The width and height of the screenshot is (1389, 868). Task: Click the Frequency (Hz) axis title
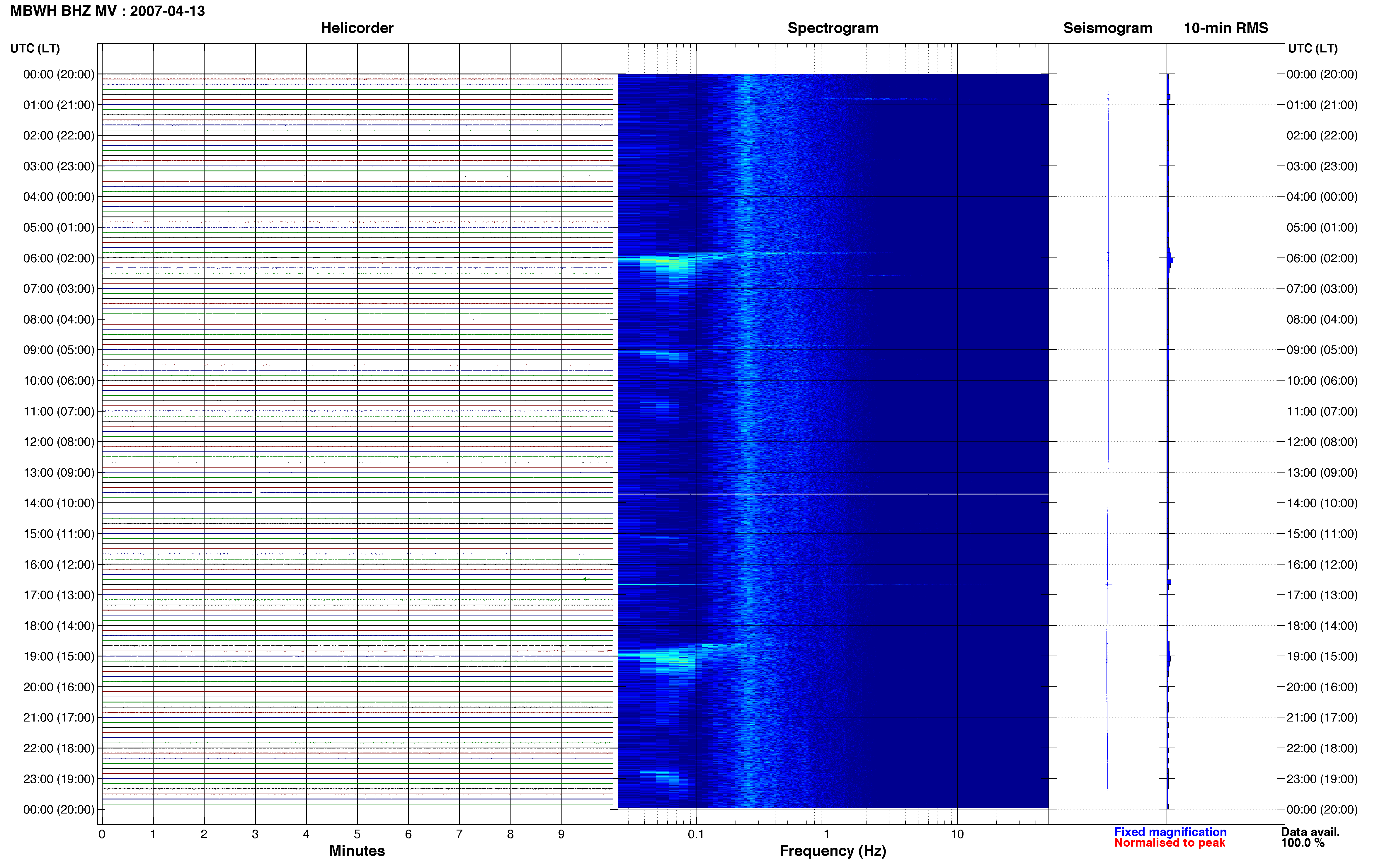833,851
